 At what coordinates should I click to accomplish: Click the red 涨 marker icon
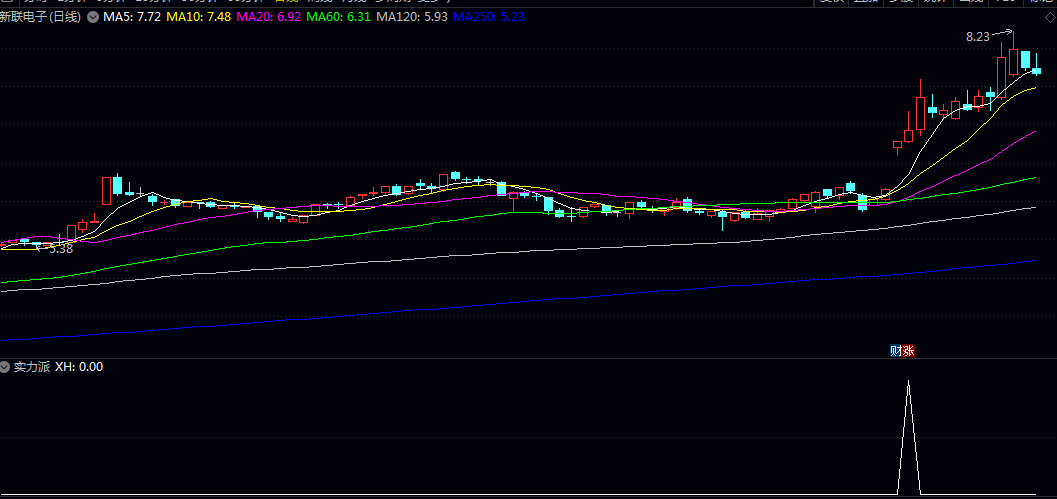point(908,351)
